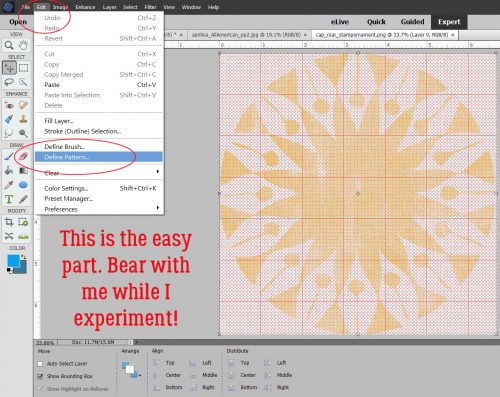The width and height of the screenshot is (500, 397).
Task: Select the Paint Bucket tool
Action: pos(9,171)
